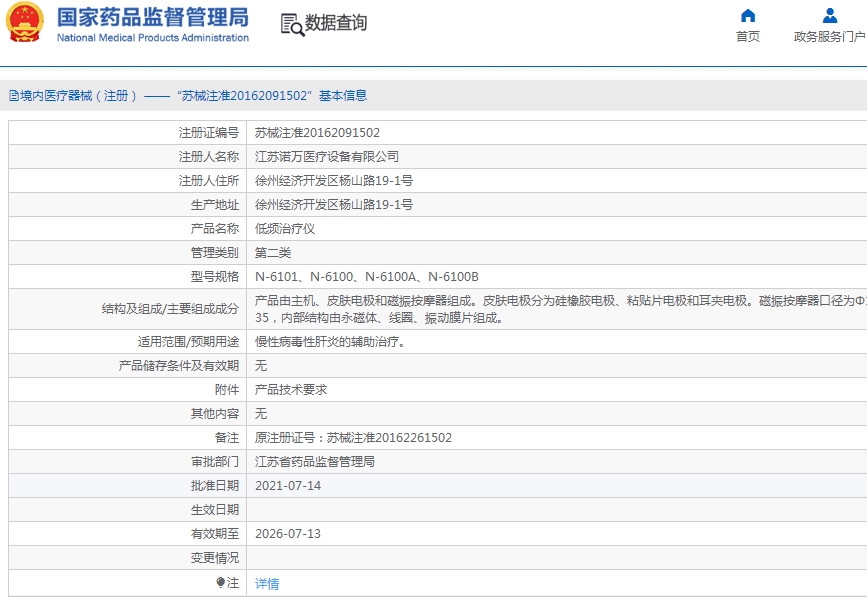The width and height of the screenshot is (867, 602).
Task: Select expiry date 2026-07-13
Action: (288, 534)
